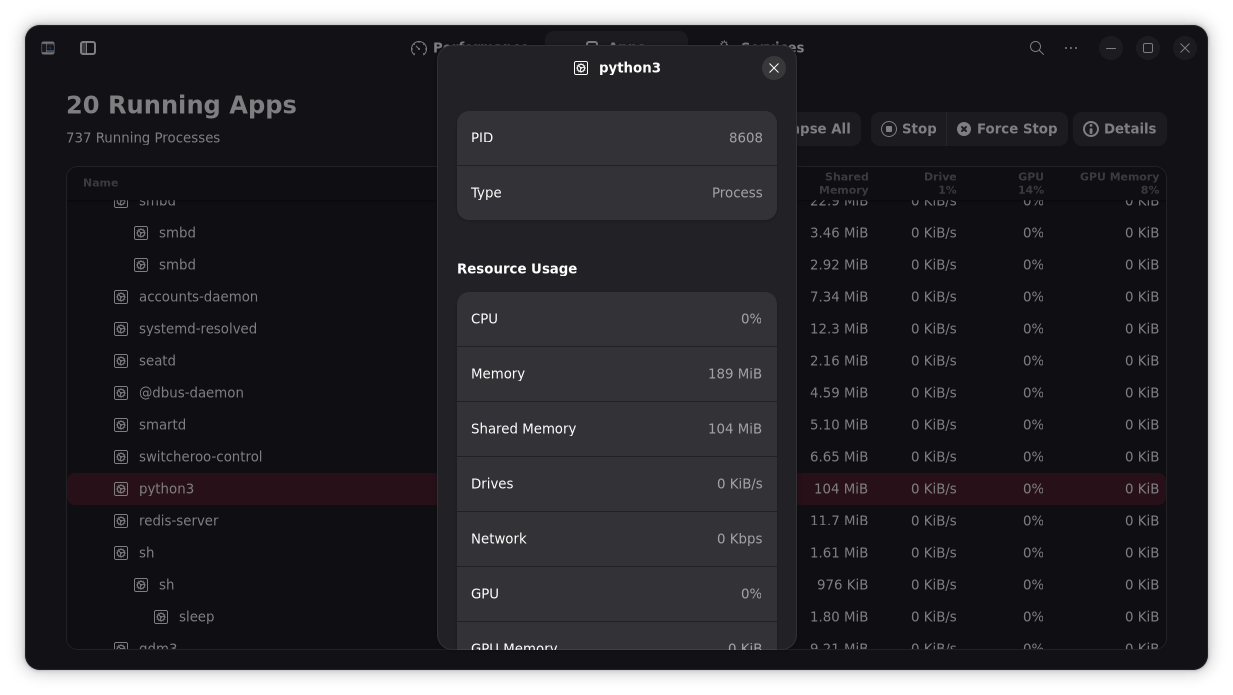This screenshot has width=1233, height=695.
Task: Click the python3 icon in the dialog title
Action: coord(581,68)
